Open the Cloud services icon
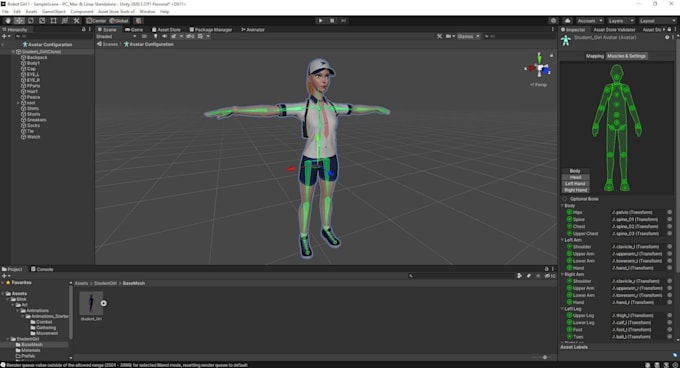 click(x=567, y=21)
